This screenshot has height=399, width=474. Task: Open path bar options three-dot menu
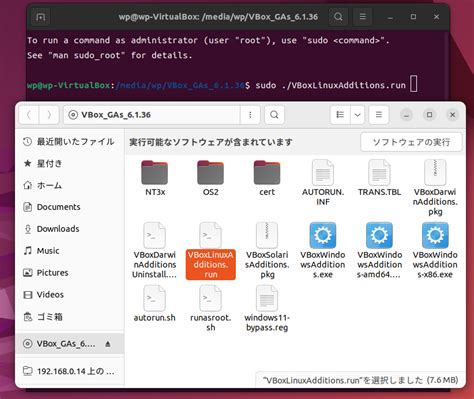[x=250, y=115]
